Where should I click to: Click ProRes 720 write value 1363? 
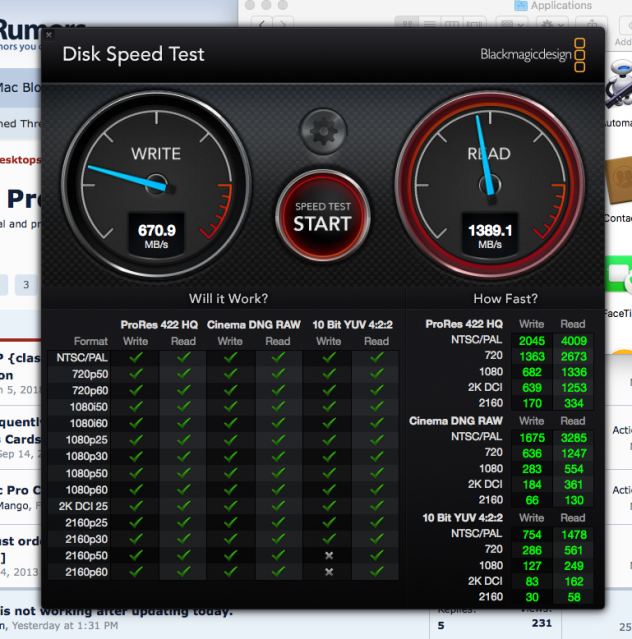click(532, 357)
